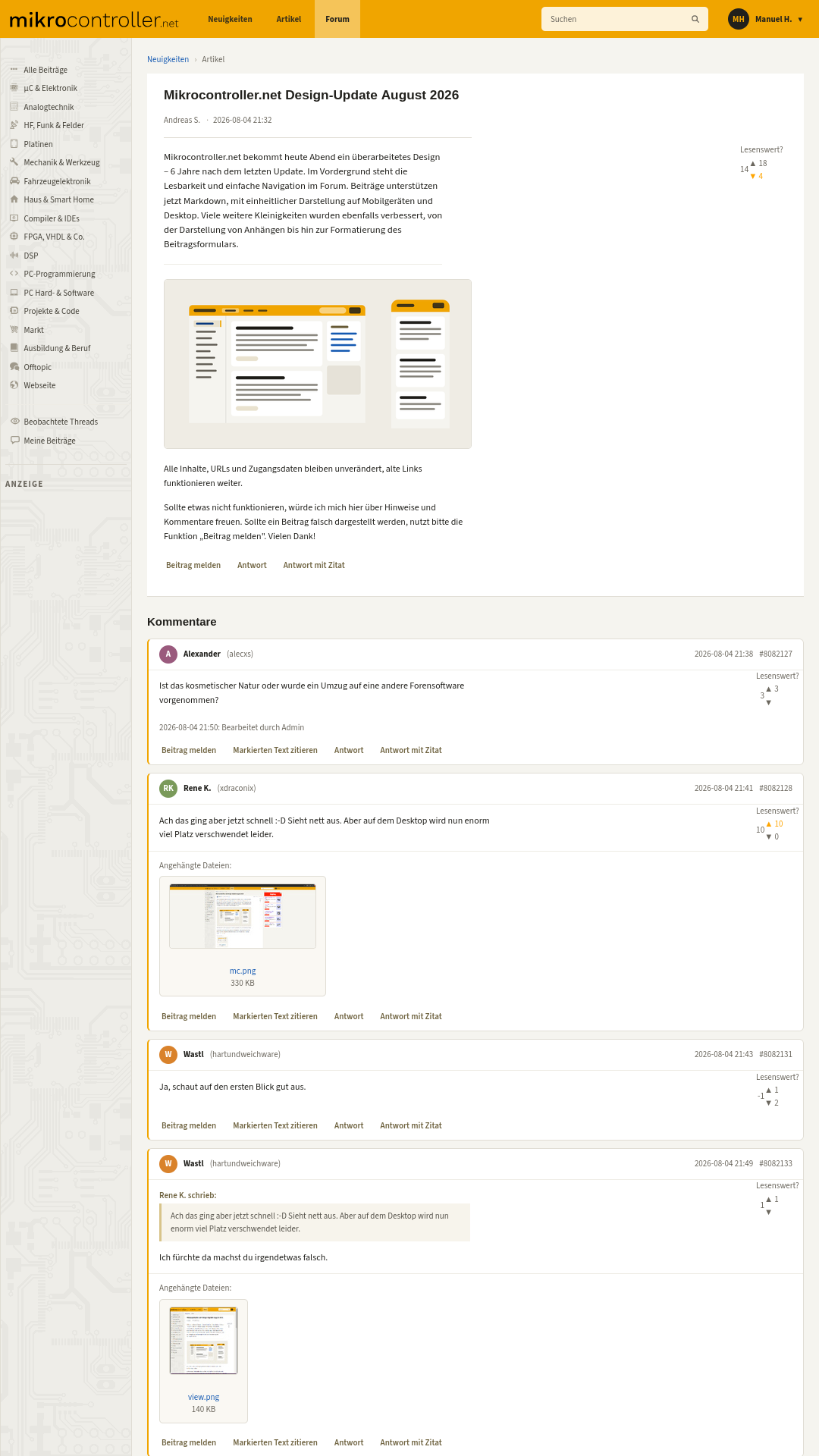Image resolution: width=819 pixels, height=1456 pixels.
Task: Open the article design preview image
Action: pos(318,364)
